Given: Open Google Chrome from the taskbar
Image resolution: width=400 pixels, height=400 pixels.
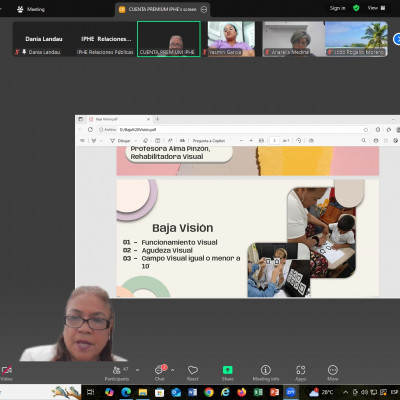Looking at the screenshot, I should pyautogui.click(x=209, y=392).
